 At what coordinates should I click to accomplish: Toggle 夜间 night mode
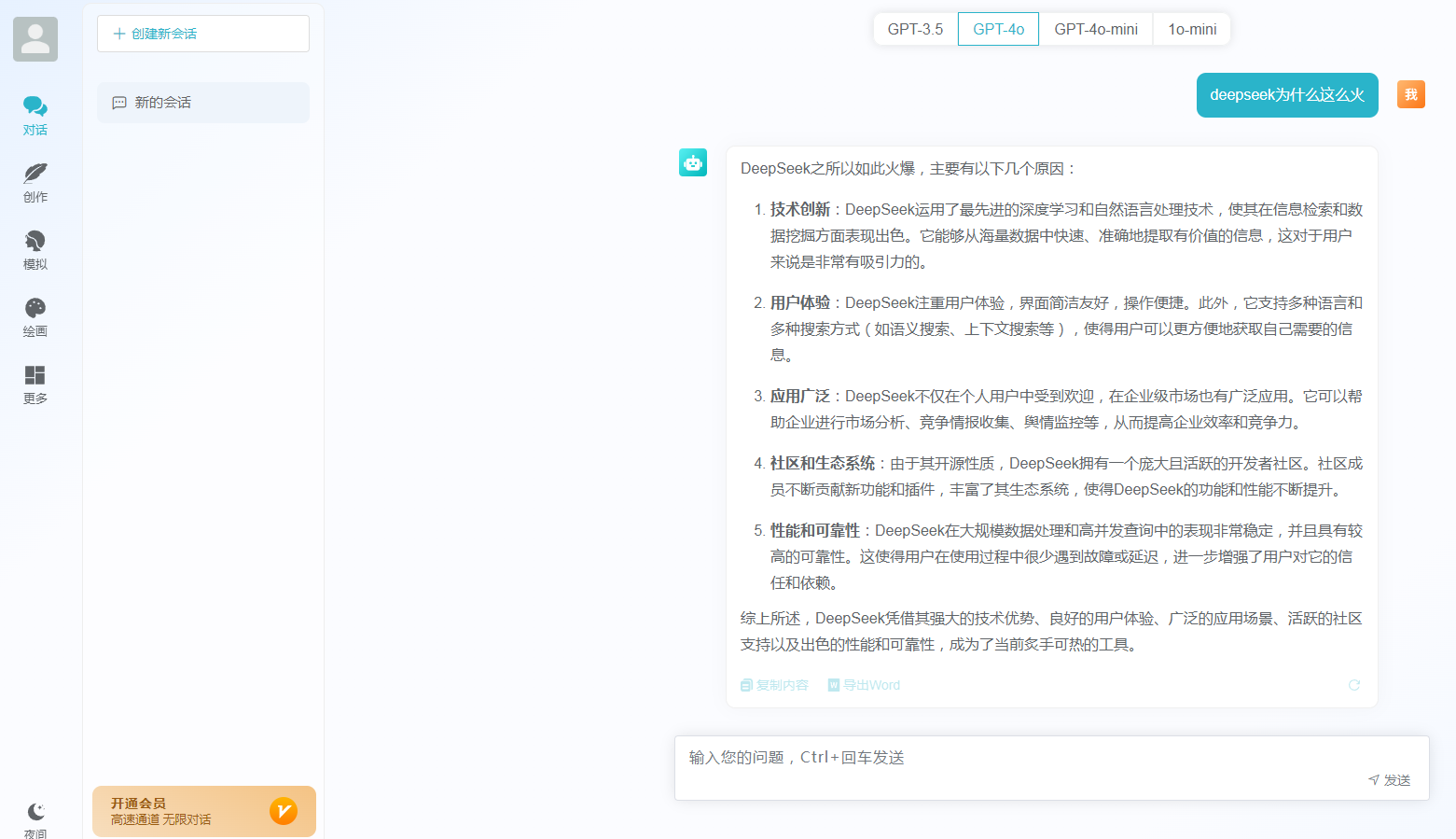pos(35,819)
